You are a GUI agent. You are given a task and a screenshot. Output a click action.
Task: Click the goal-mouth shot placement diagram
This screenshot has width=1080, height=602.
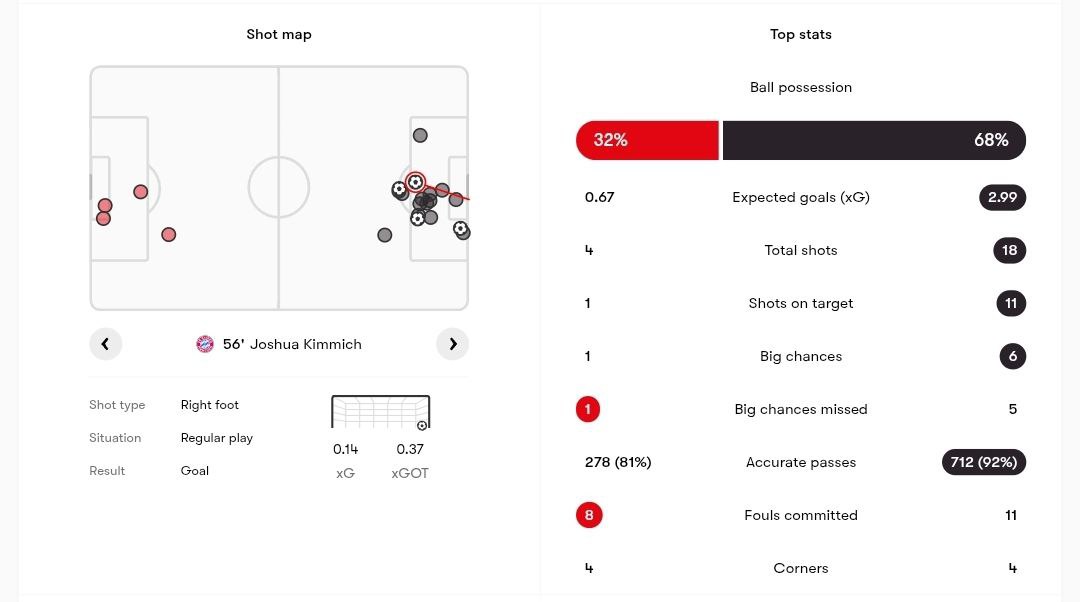point(381,413)
